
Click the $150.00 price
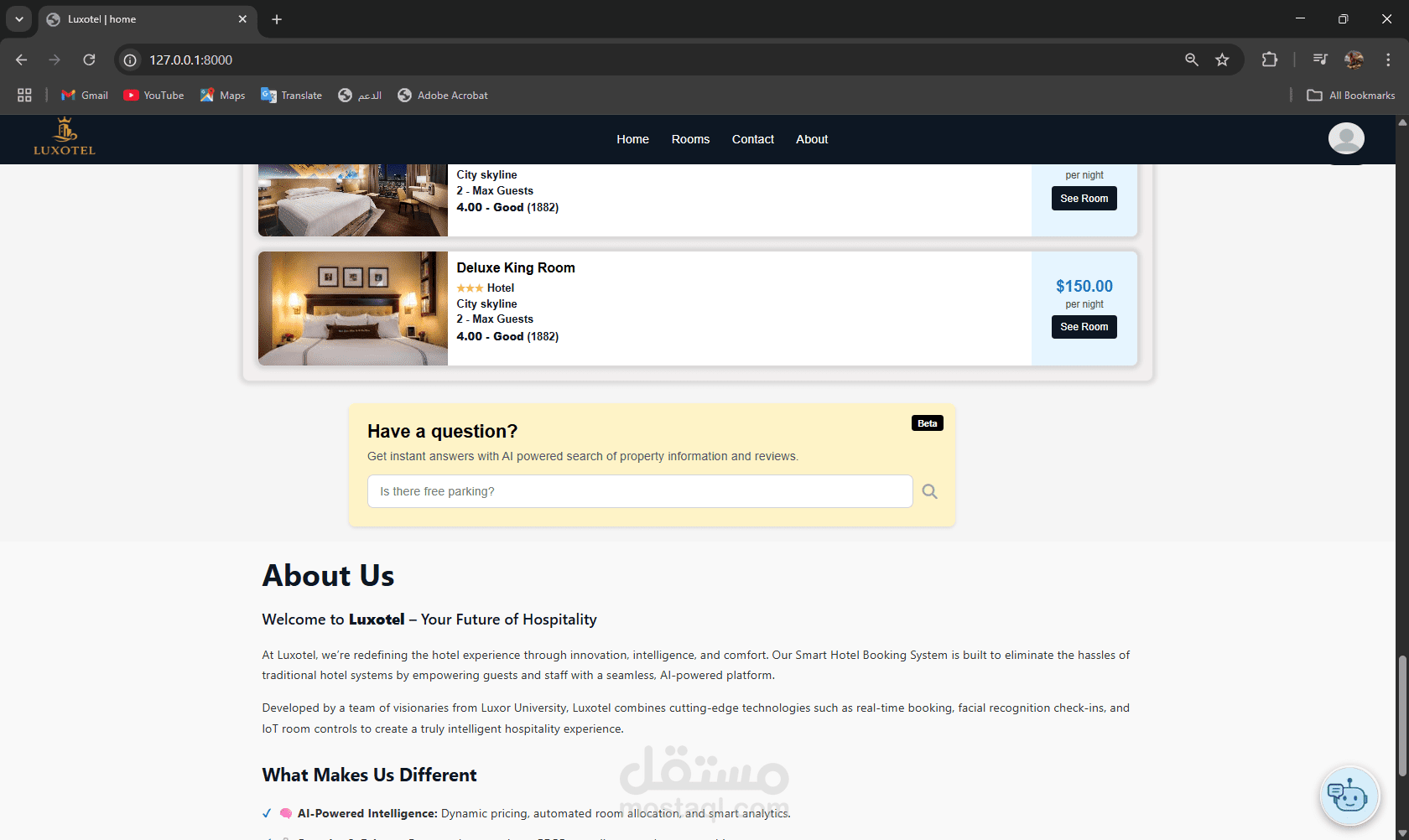pyautogui.click(x=1084, y=287)
